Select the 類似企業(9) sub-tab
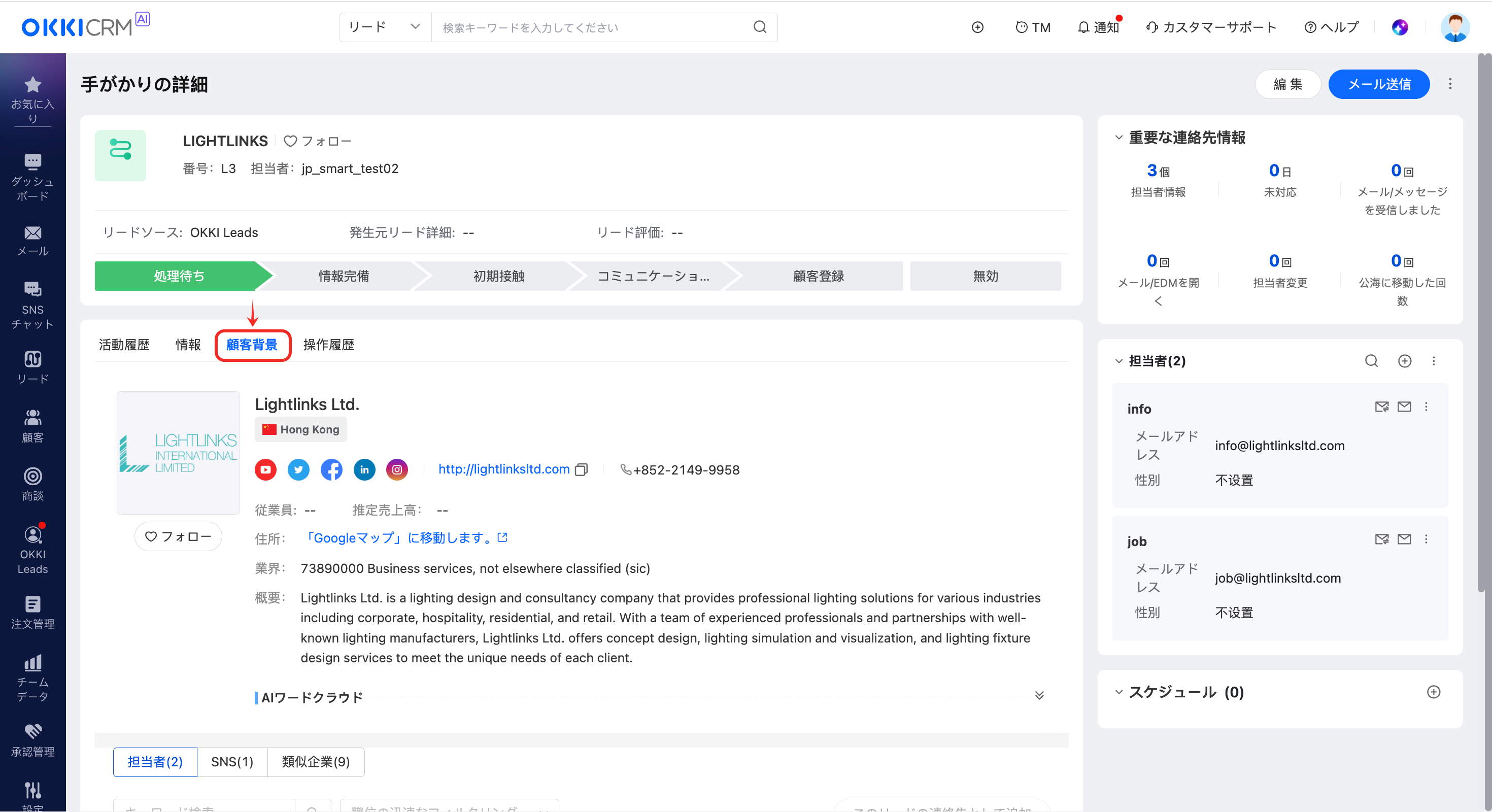This screenshot has width=1492, height=812. point(316,762)
